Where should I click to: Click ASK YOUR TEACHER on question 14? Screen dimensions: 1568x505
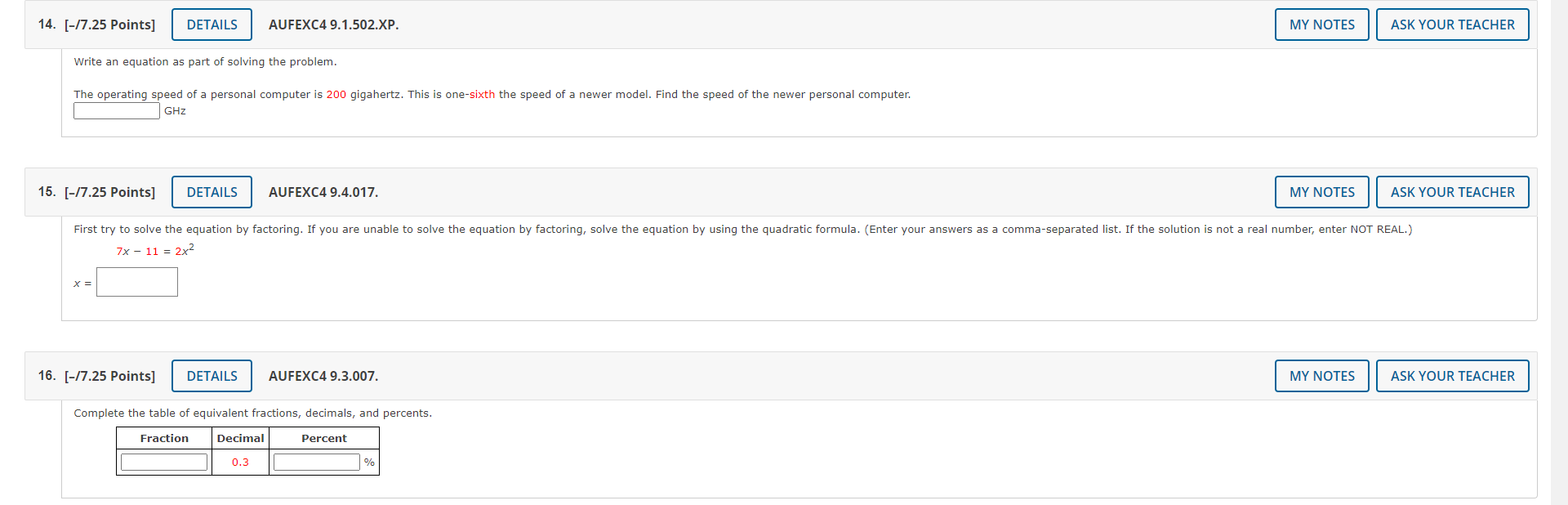[1452, 24]
